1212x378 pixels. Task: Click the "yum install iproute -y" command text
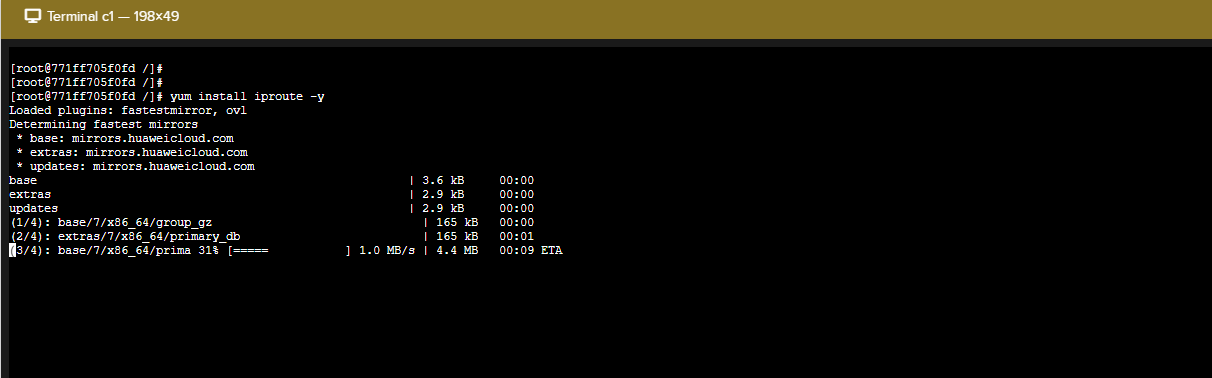click(x=247, y=96)
